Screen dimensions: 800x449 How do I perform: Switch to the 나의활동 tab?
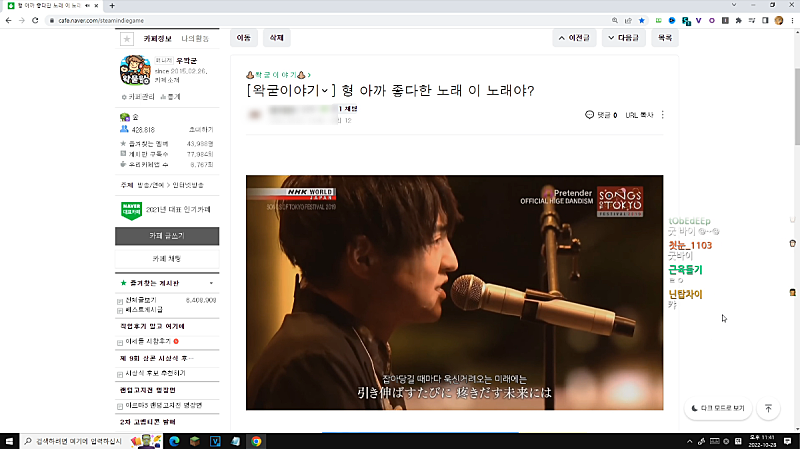click(x=195, y=39)
